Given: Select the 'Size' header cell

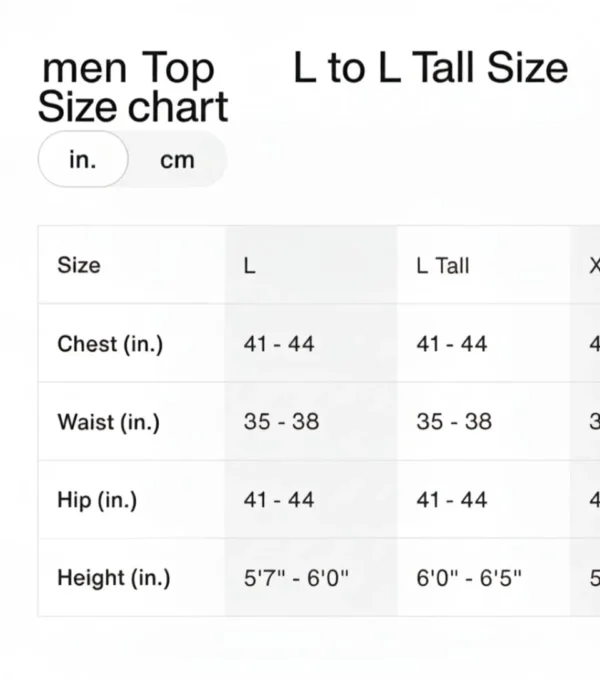Looking at the screenshot, I should (79, 266).
